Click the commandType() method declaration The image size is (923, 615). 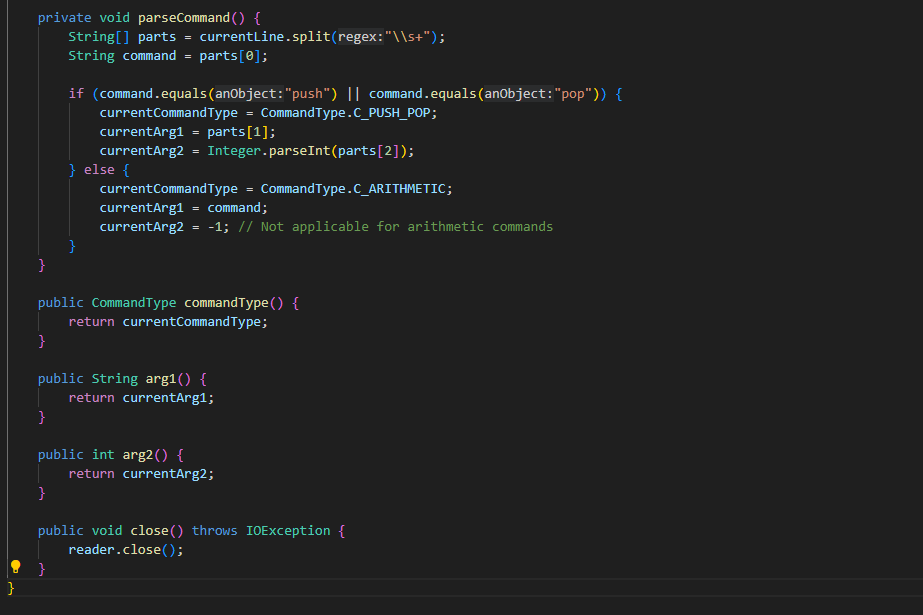[x=232, y=302]
